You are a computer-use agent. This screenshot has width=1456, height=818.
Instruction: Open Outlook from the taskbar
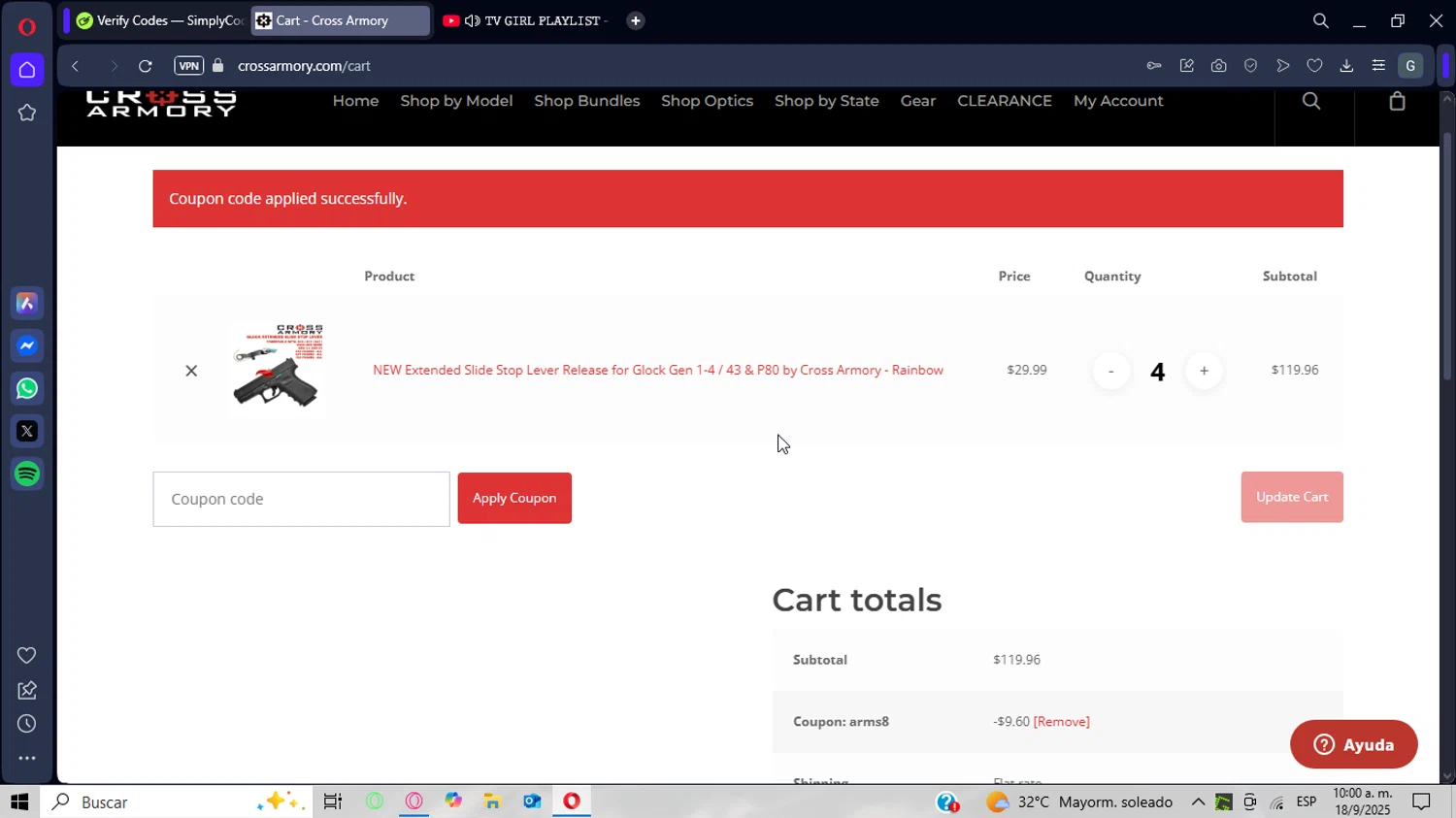[x=532, y=802]
